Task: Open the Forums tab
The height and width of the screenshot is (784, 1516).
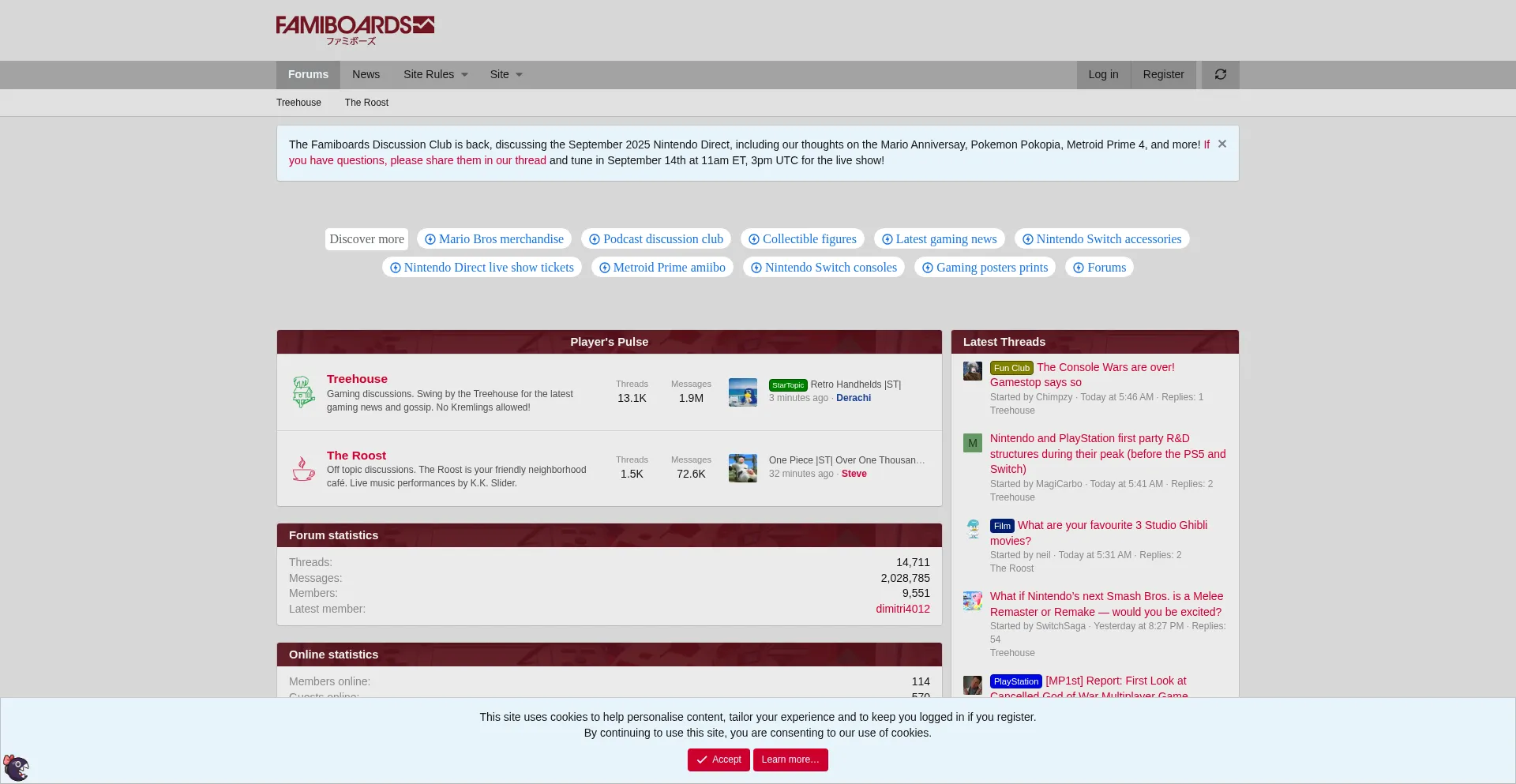Action: pyautogui.click(x=308, y=74)
